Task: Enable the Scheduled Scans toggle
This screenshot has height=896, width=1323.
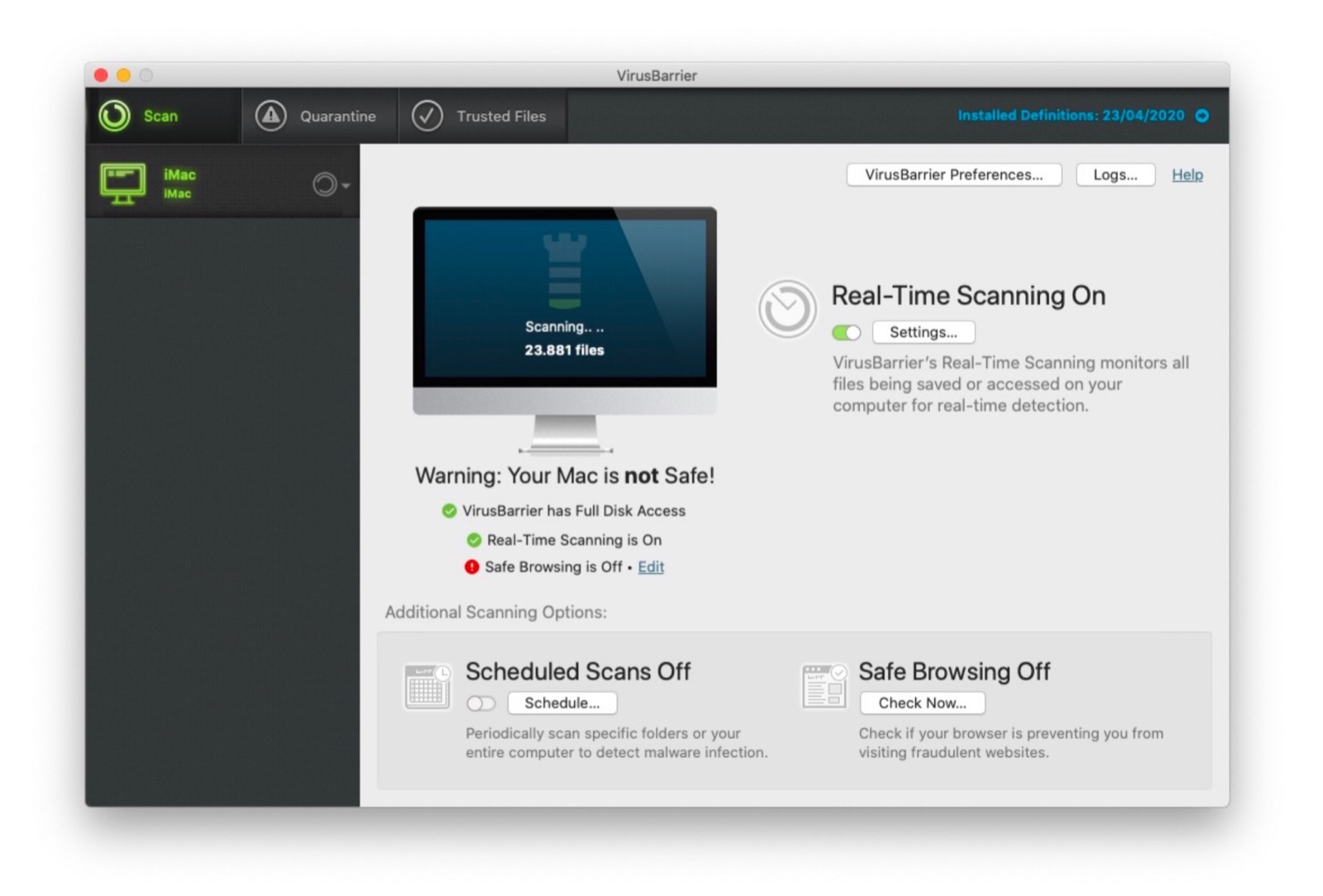Action: [x=481, y=703]
